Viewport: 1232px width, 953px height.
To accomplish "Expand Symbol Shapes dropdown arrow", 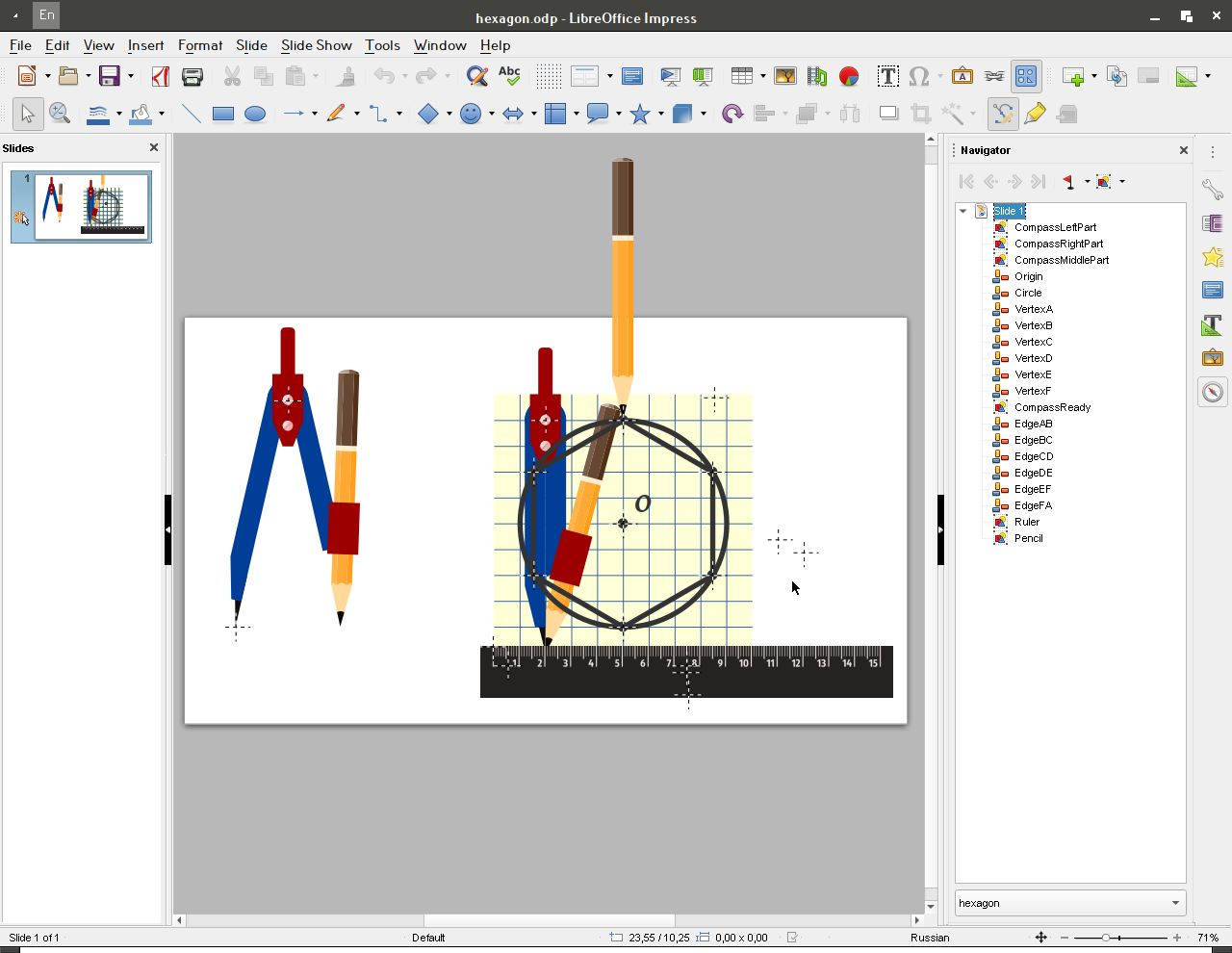I will tap(492, 114).
